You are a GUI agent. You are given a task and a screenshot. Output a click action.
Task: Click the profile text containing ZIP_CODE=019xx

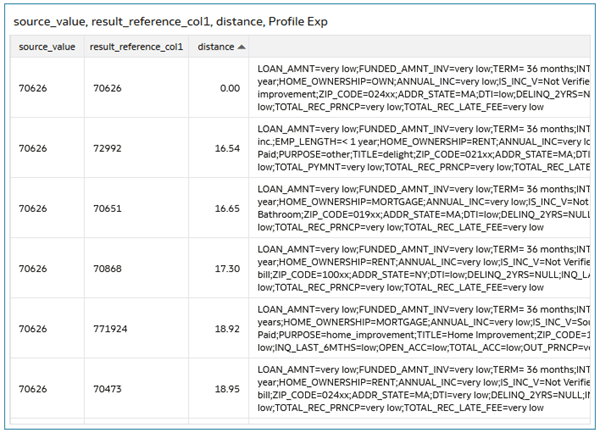[x=424, y=208]
